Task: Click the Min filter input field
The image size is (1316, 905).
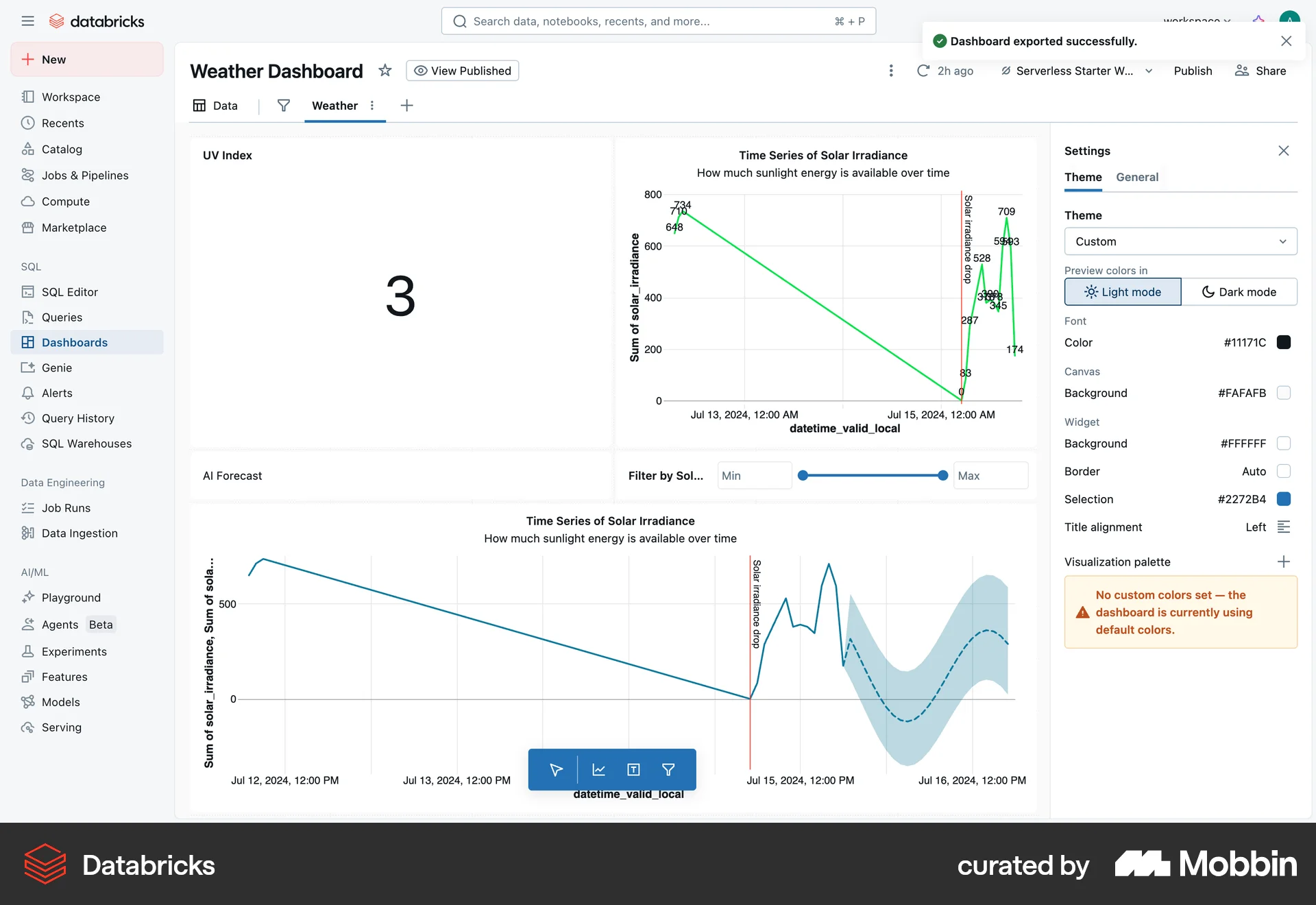Action: click(x=754, y=475)
